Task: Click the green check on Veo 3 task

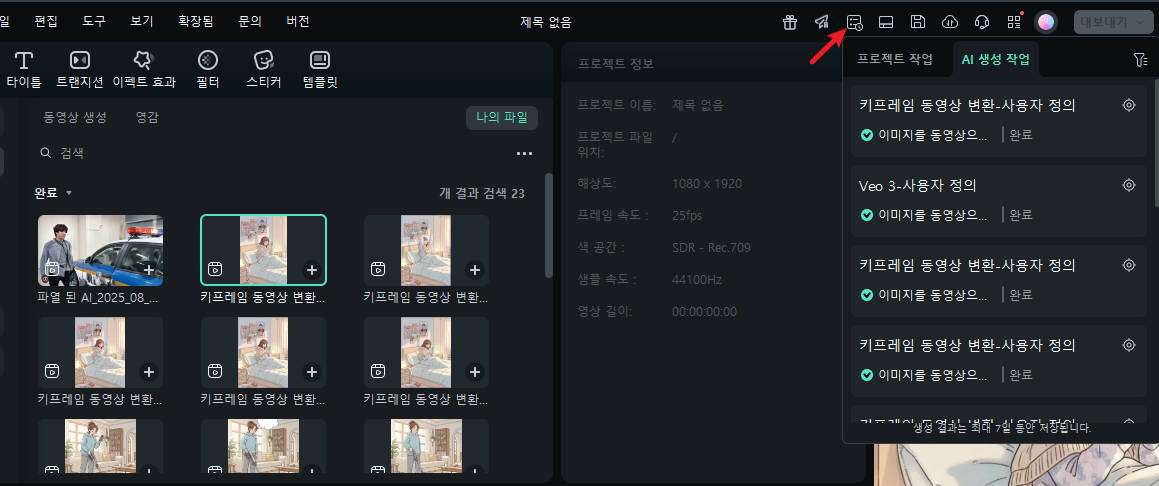Action: (x=867, y=215)
